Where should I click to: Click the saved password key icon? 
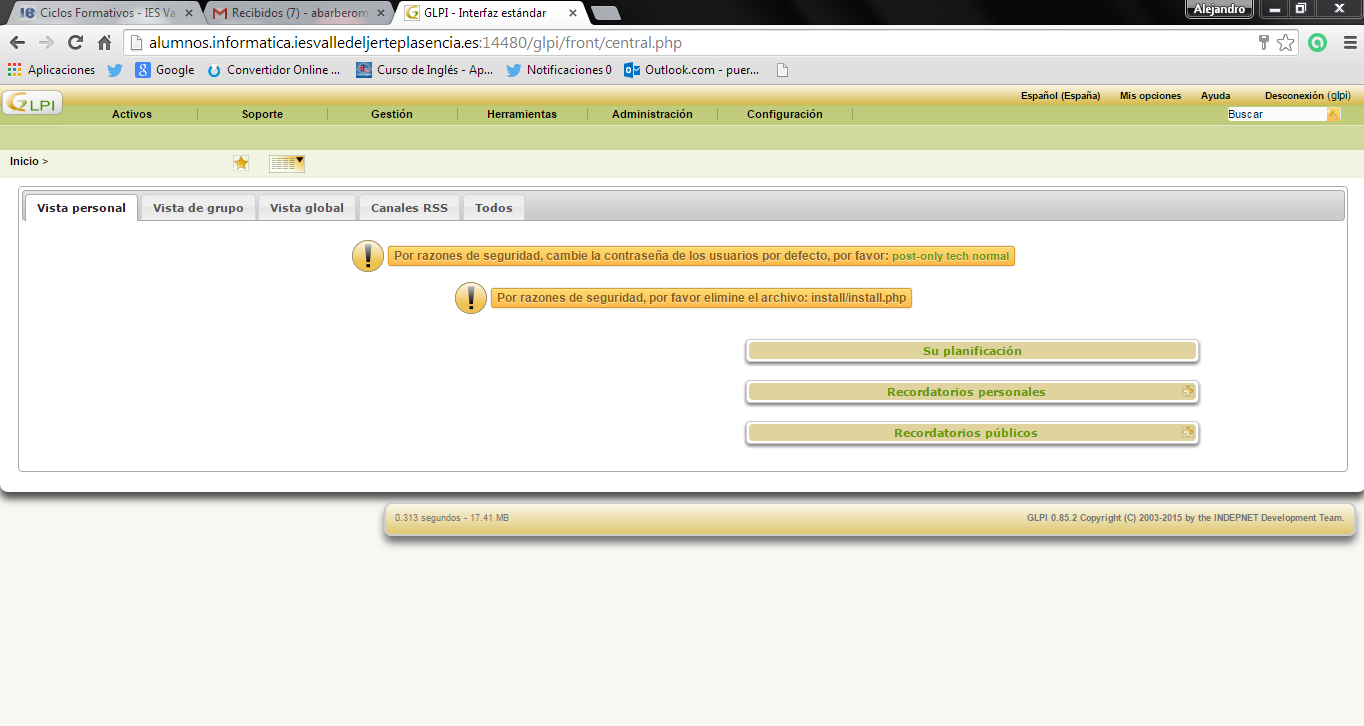click(x=1264, y=43)
